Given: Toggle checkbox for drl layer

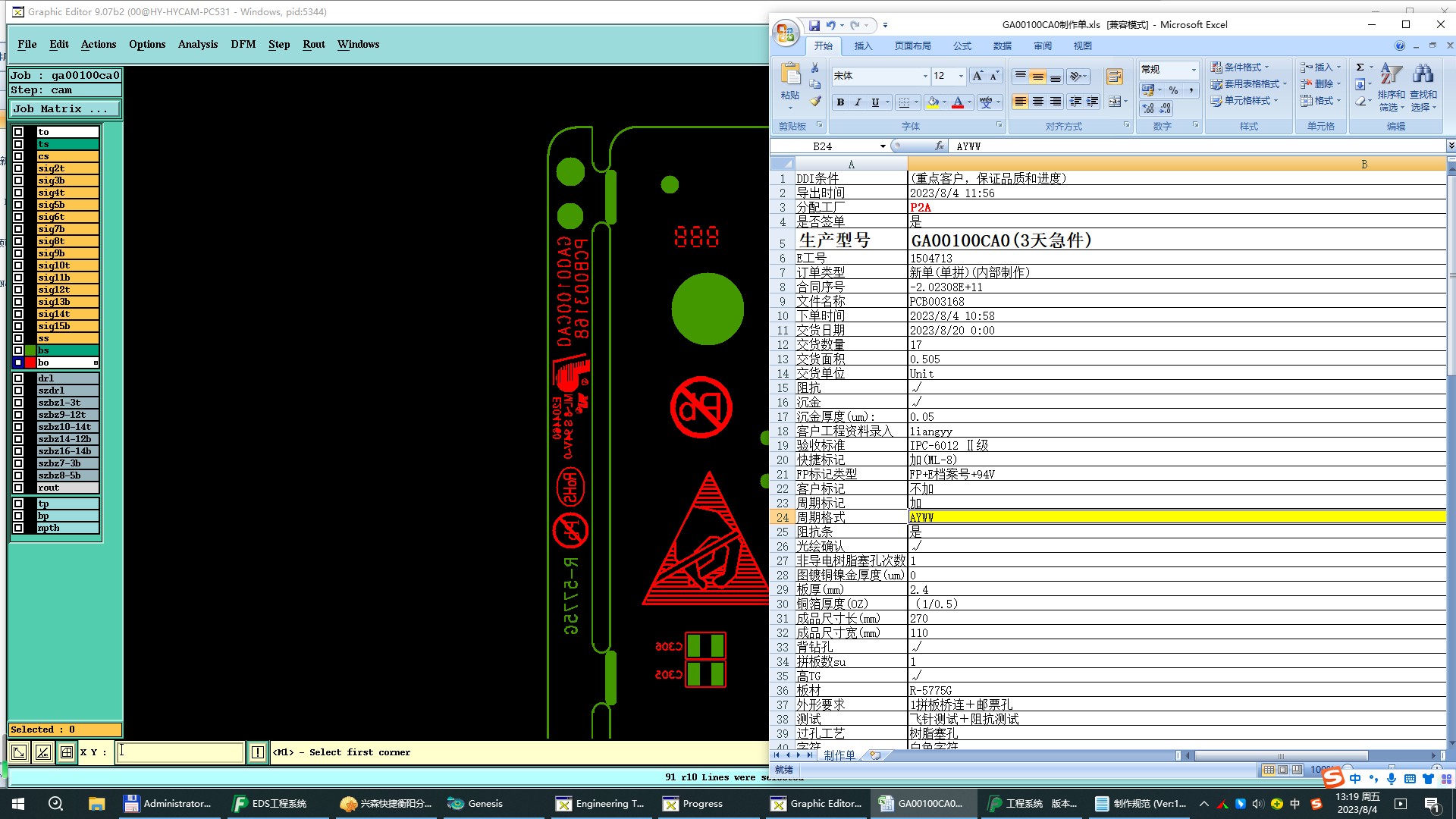Looking at the screenshot, I should (x=18, y=378).
